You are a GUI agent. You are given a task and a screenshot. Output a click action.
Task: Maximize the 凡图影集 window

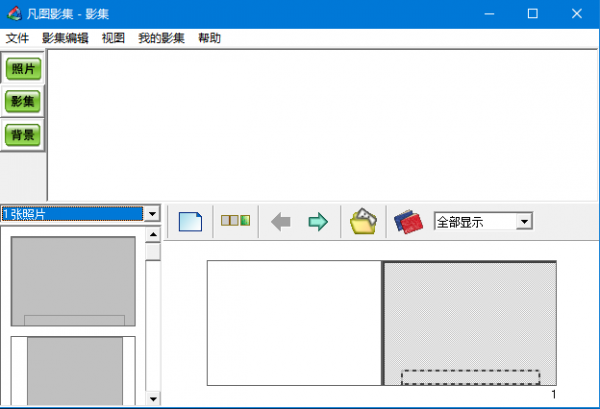[x=533, y=14]
